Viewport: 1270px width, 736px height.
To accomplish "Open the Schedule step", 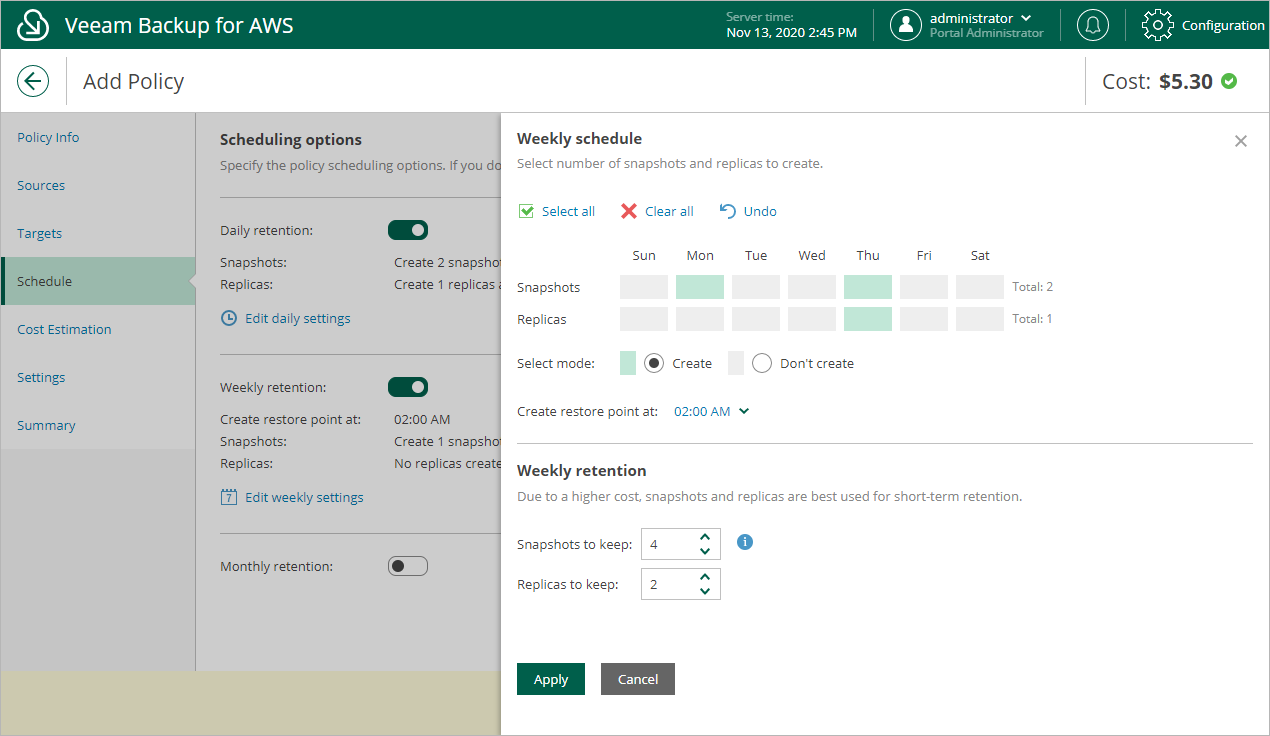I will pyautogui.click(x=98, y=281).
